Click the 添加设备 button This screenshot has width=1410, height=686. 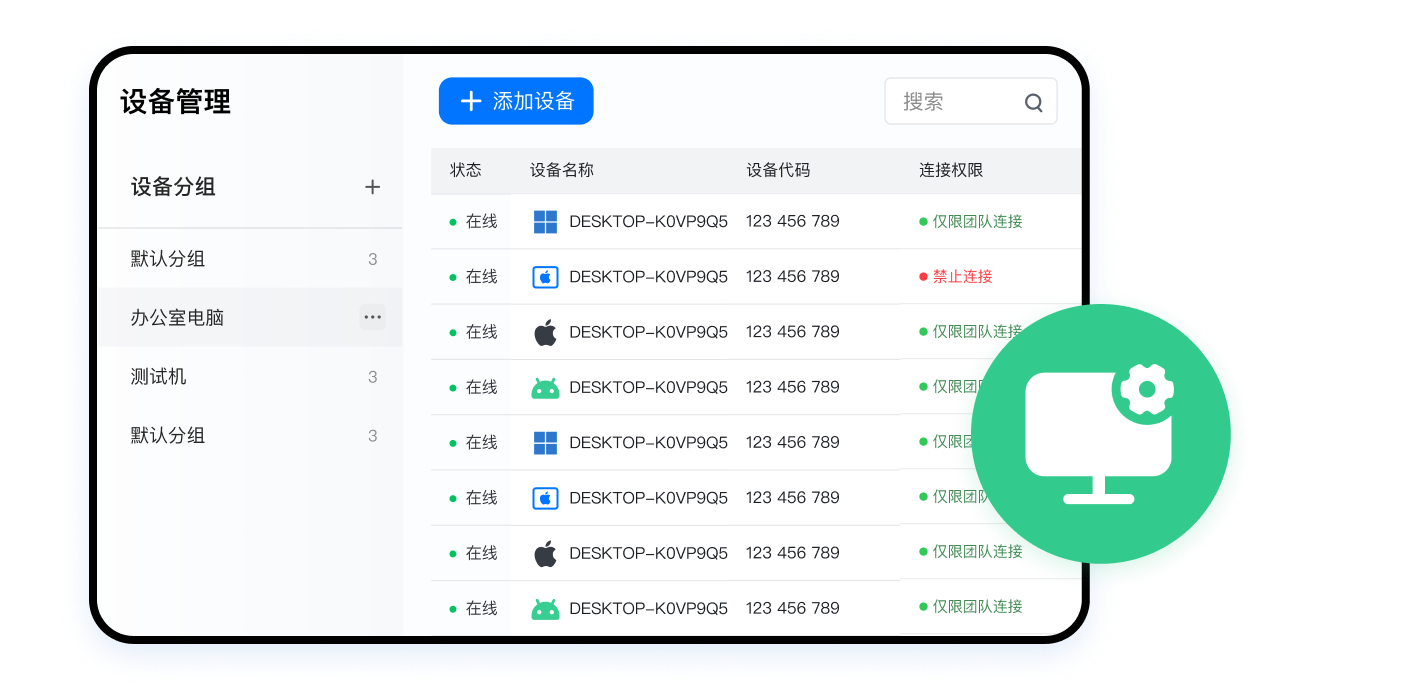pos(516,101)
